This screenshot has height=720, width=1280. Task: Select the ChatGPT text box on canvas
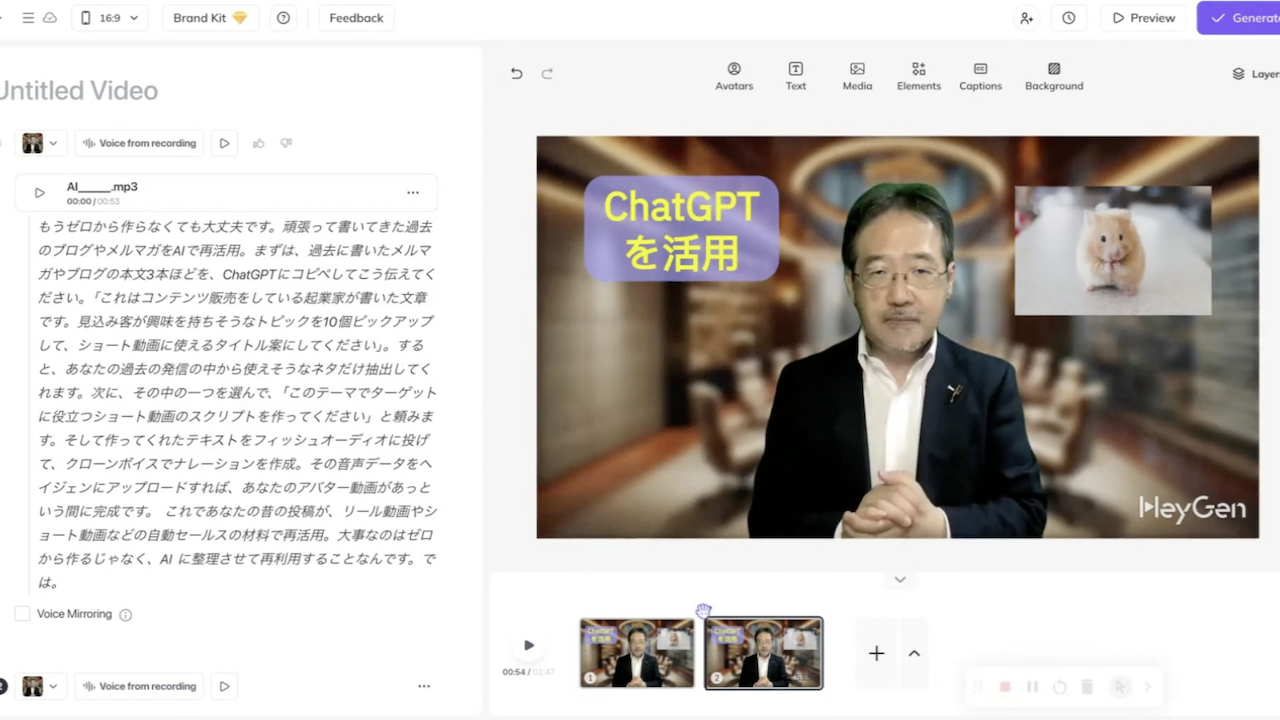(681, 229)
